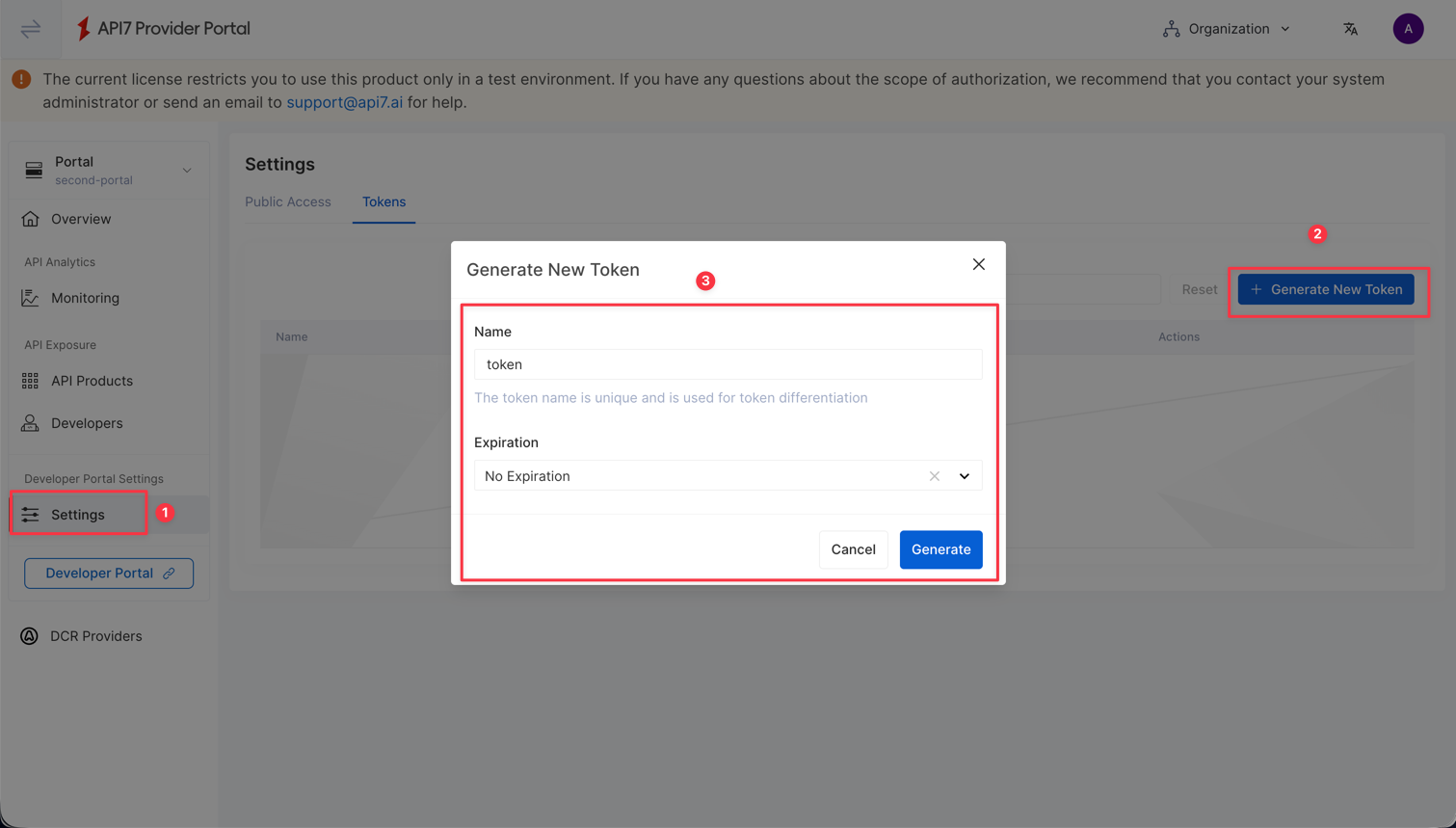The image size is (1456, 828).
Task: Select the Tokens tab
Action: pyautogui.click(x=384, y=201)
